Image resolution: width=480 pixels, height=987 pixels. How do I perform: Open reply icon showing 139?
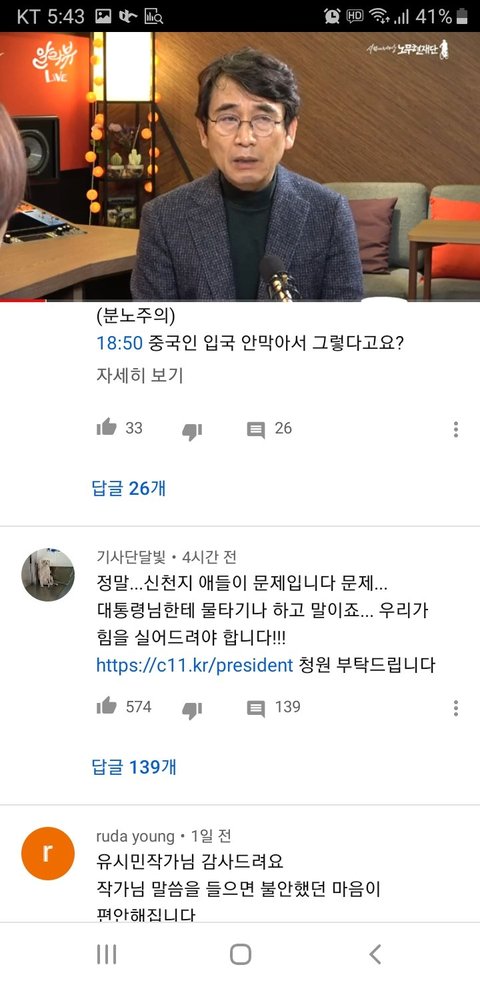pos(256,709)
